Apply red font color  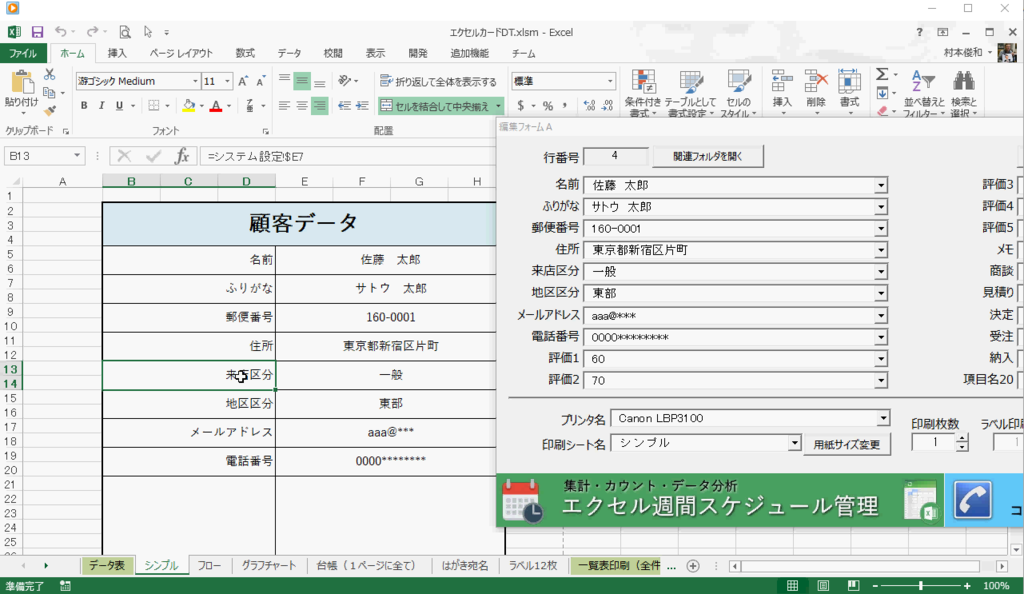[x=216, y=106]
